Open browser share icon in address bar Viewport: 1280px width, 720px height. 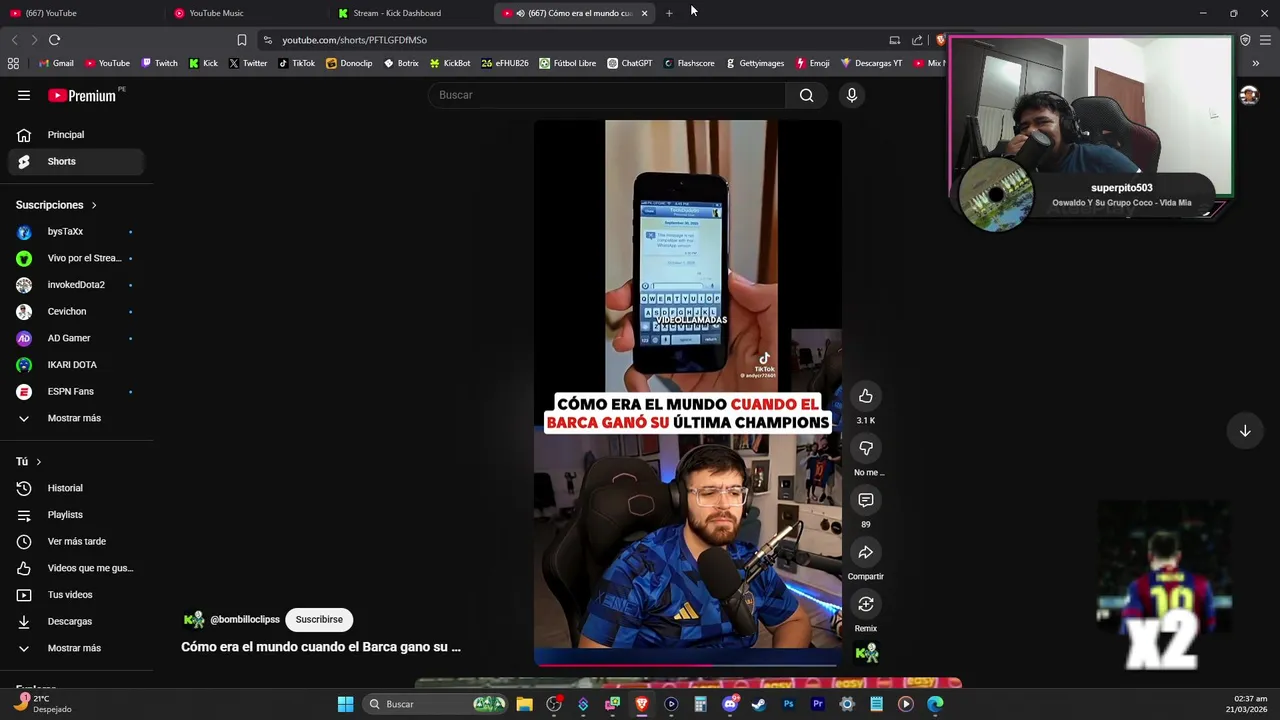pos(917,40)
